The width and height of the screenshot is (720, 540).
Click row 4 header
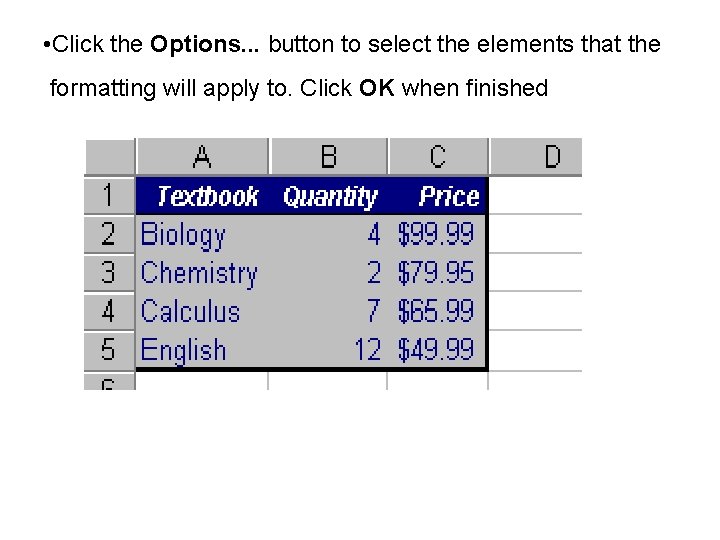click(108, 311)
